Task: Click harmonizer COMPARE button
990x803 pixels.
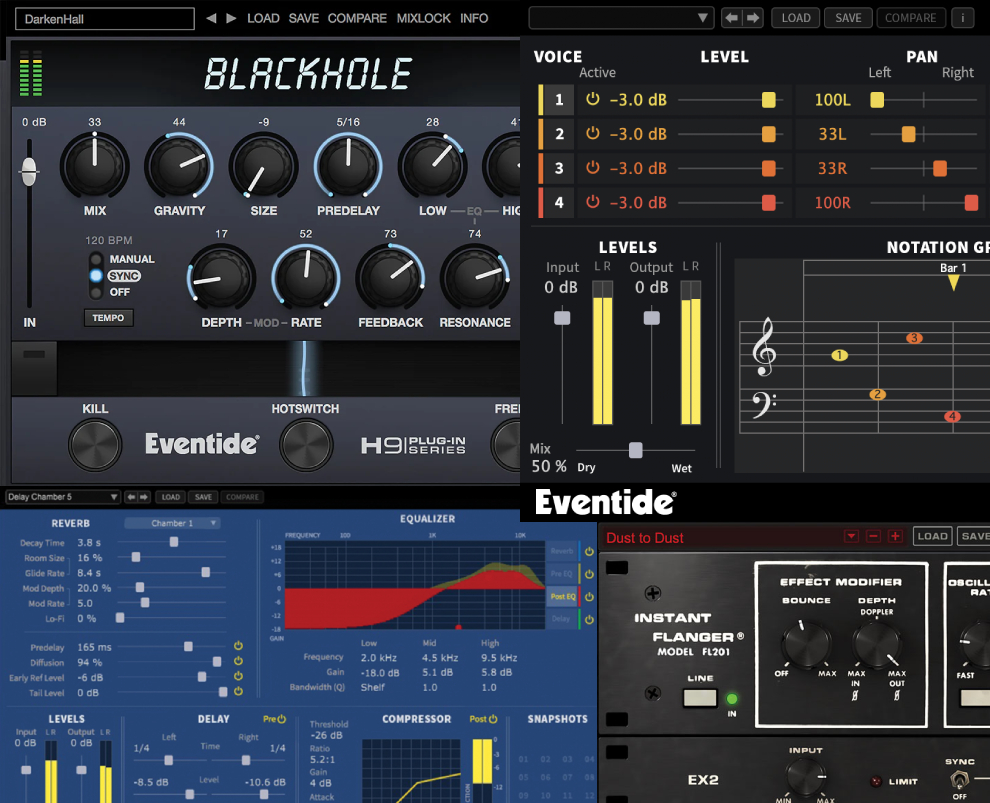Action: (x=910, y=18)
